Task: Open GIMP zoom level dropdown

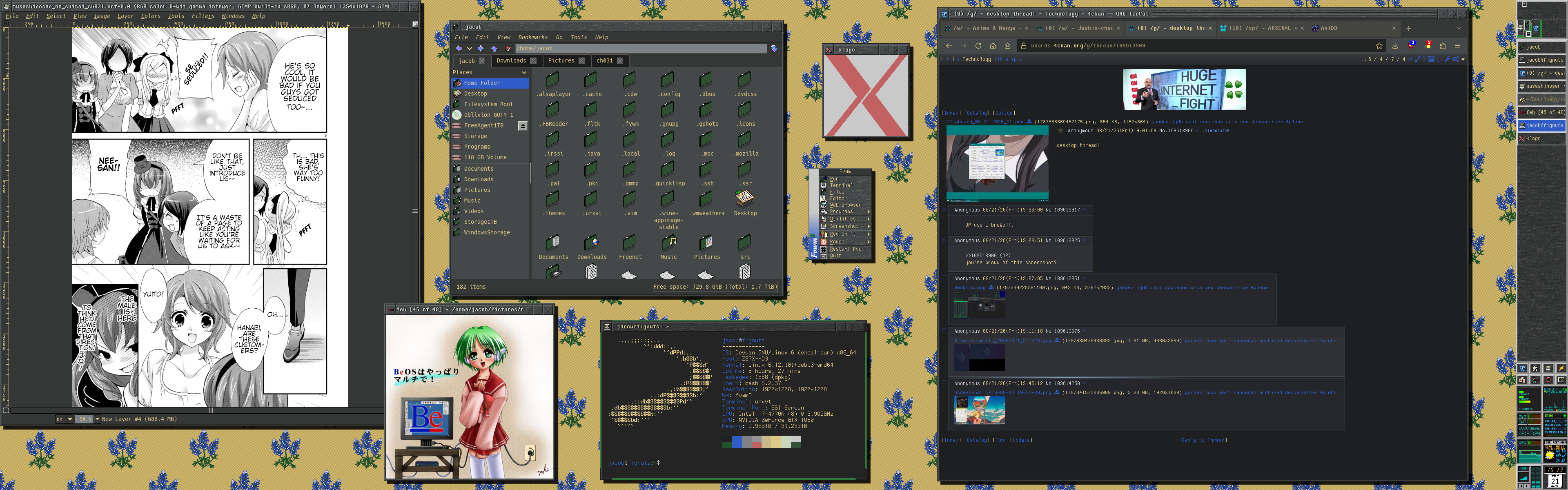Action: (x=97, y=419)
